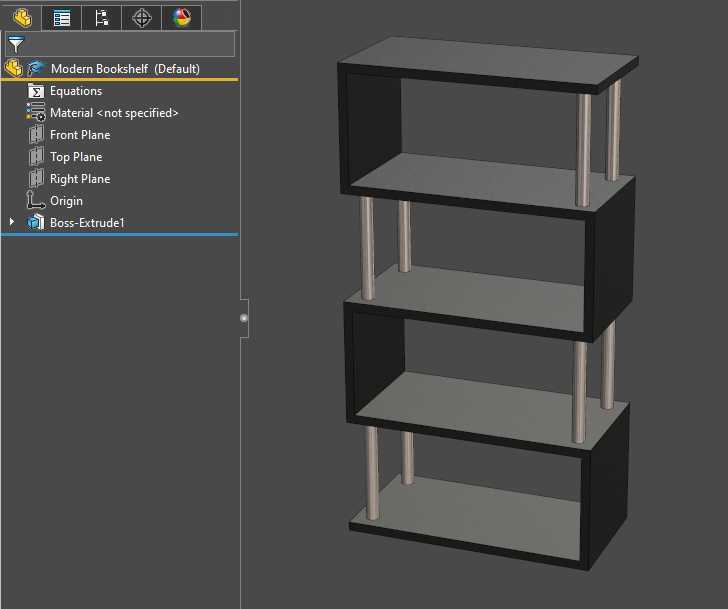Screen dimensions: 728x609
Task: Switch to the PropertyManager tab
Action: click(x=61, y=18)
